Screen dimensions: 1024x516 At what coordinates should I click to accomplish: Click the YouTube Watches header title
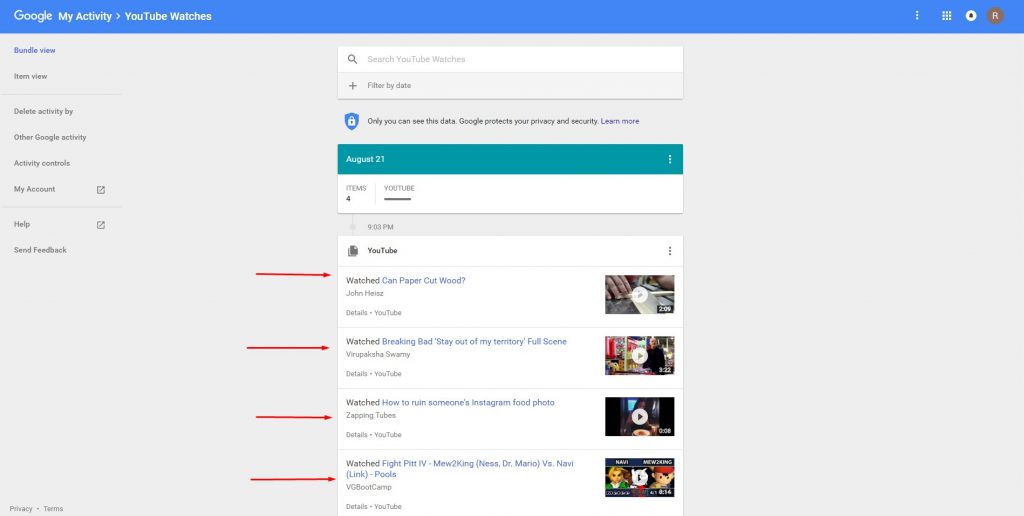(x=168, y=16)
